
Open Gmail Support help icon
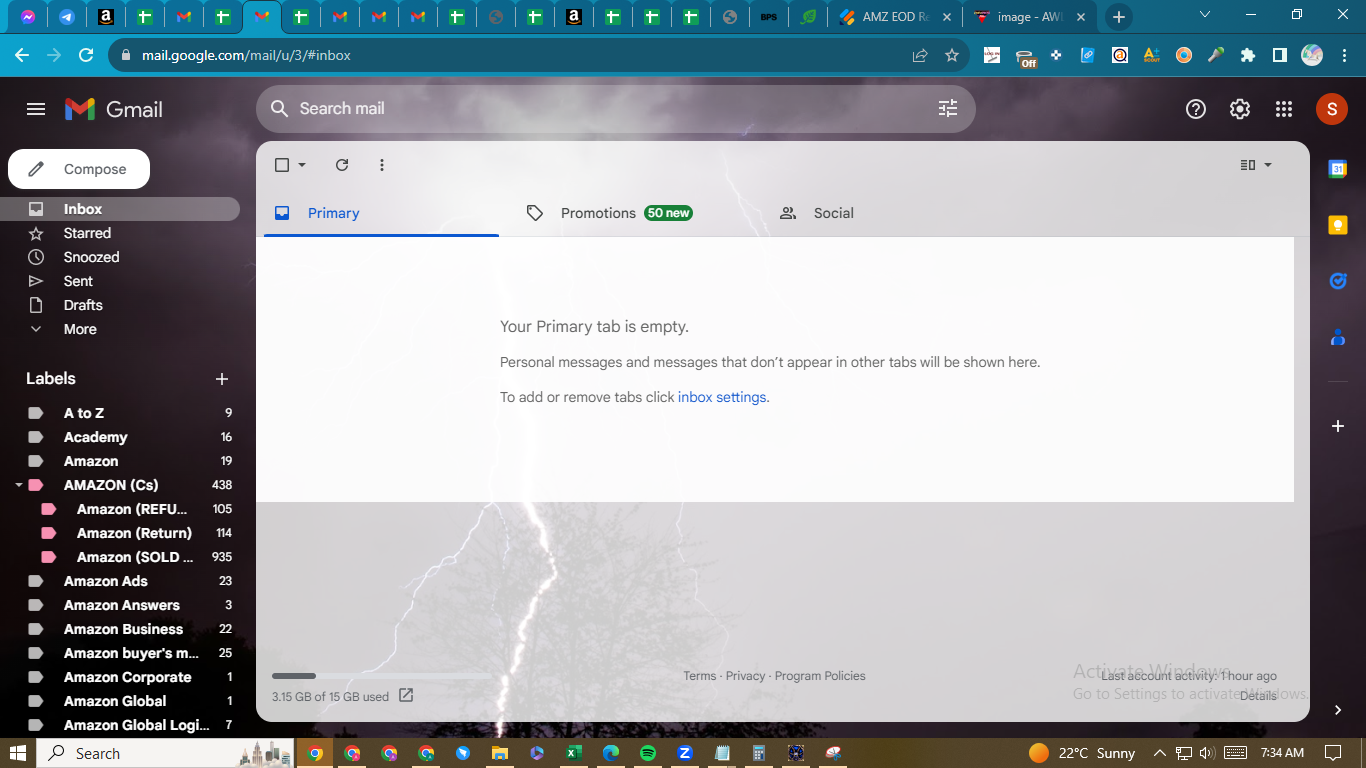[x=1196, y=109]
